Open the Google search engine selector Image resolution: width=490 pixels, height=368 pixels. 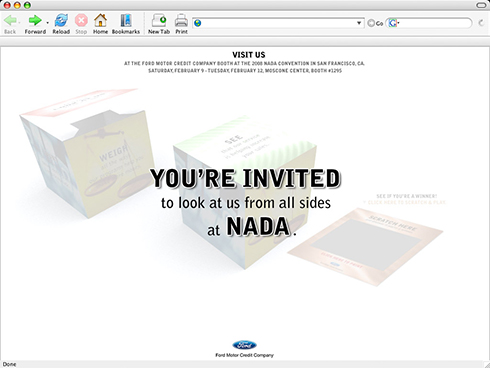click(x=394, y=23)
